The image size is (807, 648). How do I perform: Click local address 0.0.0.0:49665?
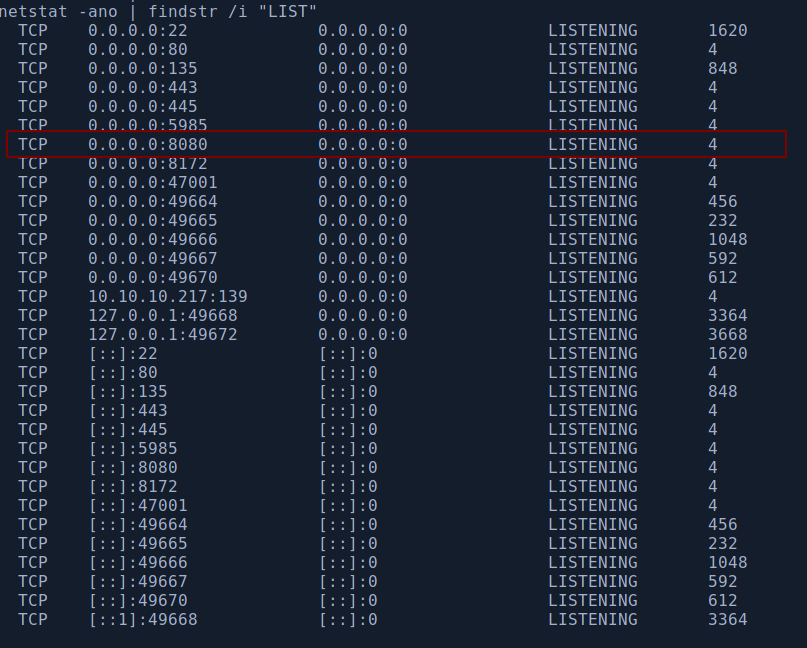[152, 220]
